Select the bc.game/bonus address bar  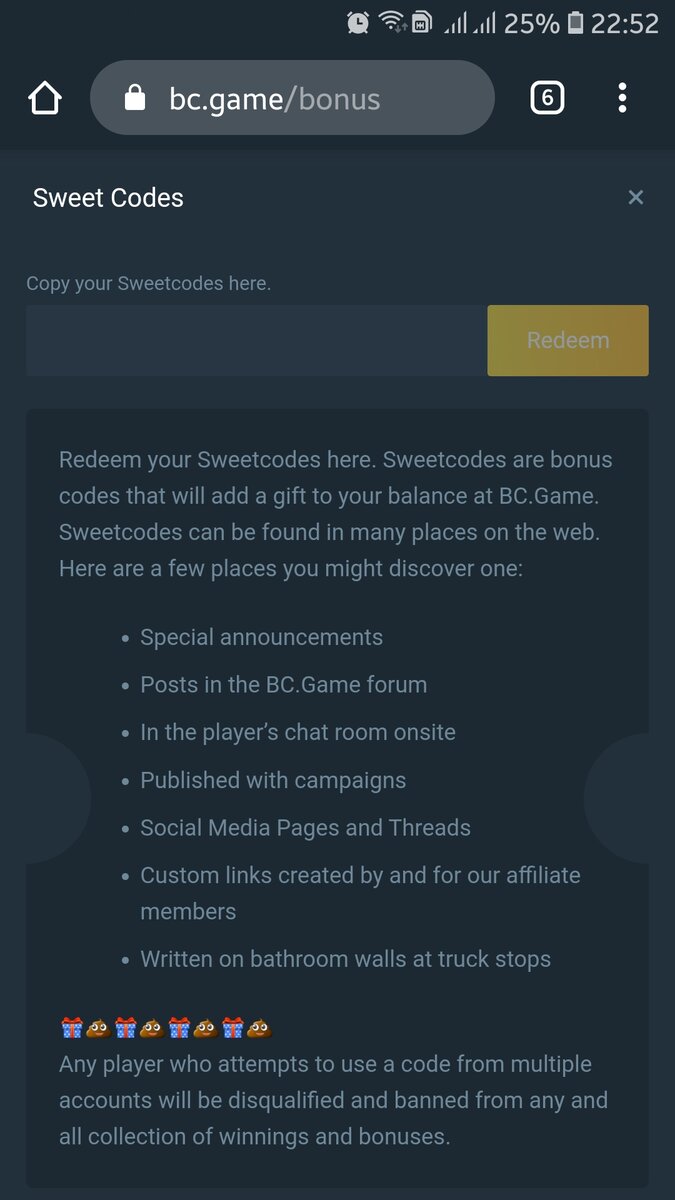292,98
